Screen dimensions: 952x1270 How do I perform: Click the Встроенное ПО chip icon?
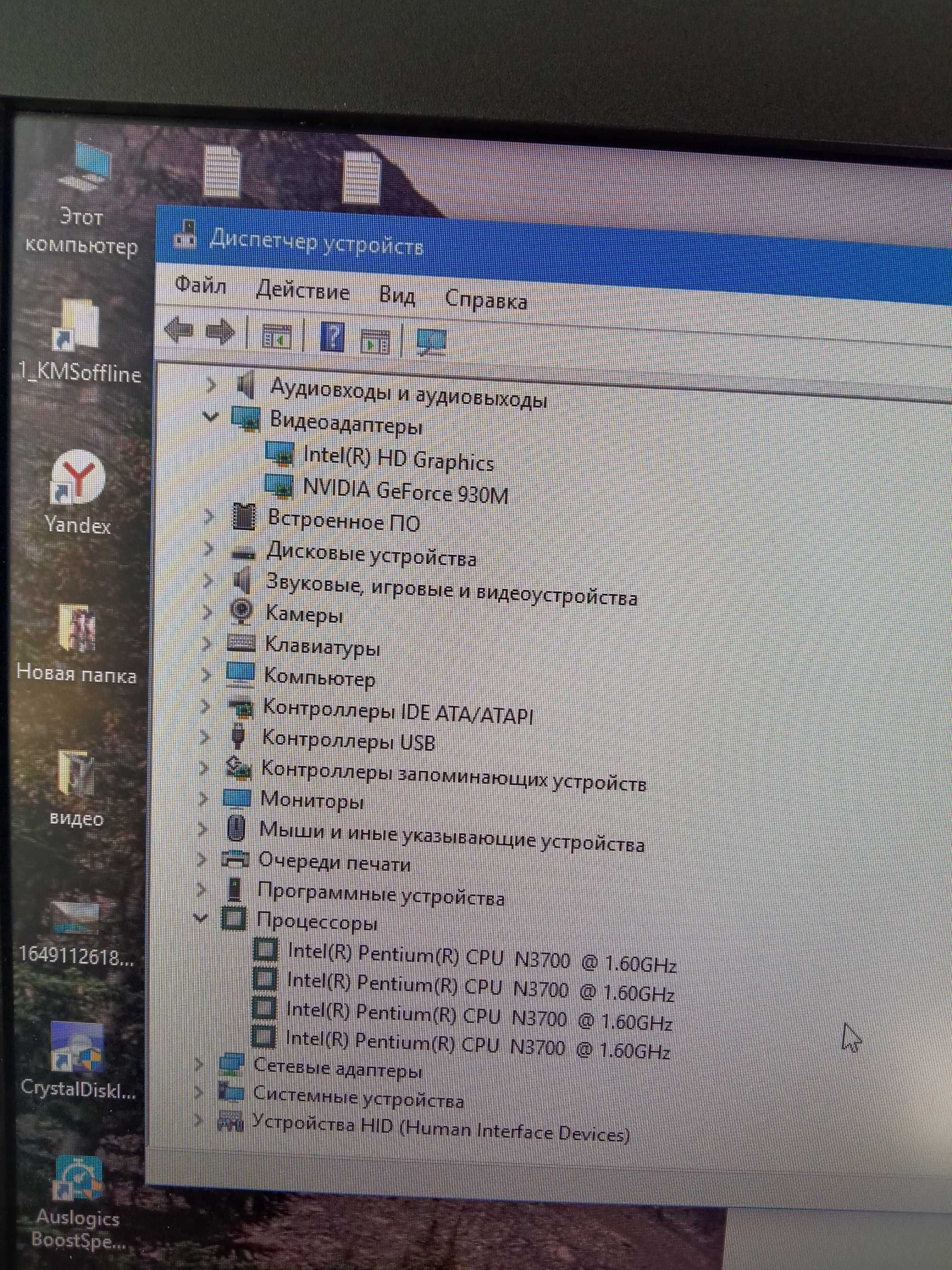tap(244, 517)
